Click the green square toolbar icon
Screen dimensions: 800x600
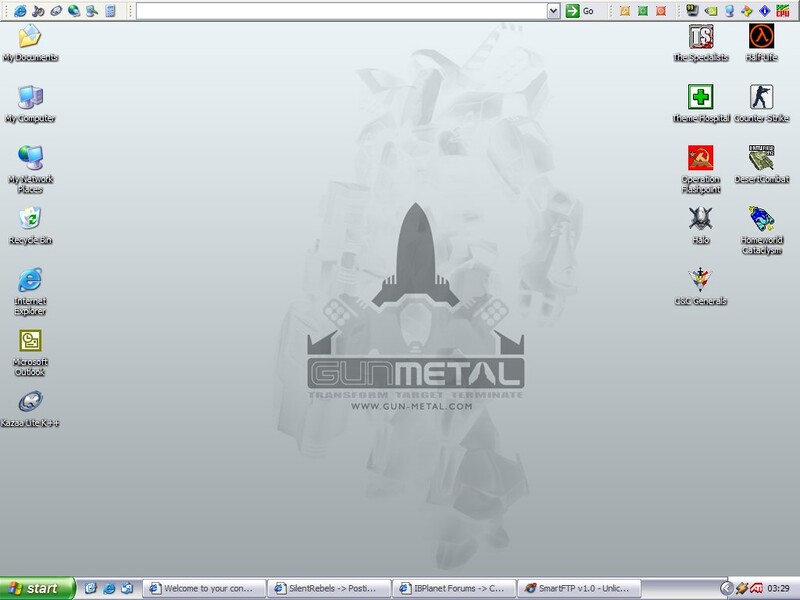point(643,11)
